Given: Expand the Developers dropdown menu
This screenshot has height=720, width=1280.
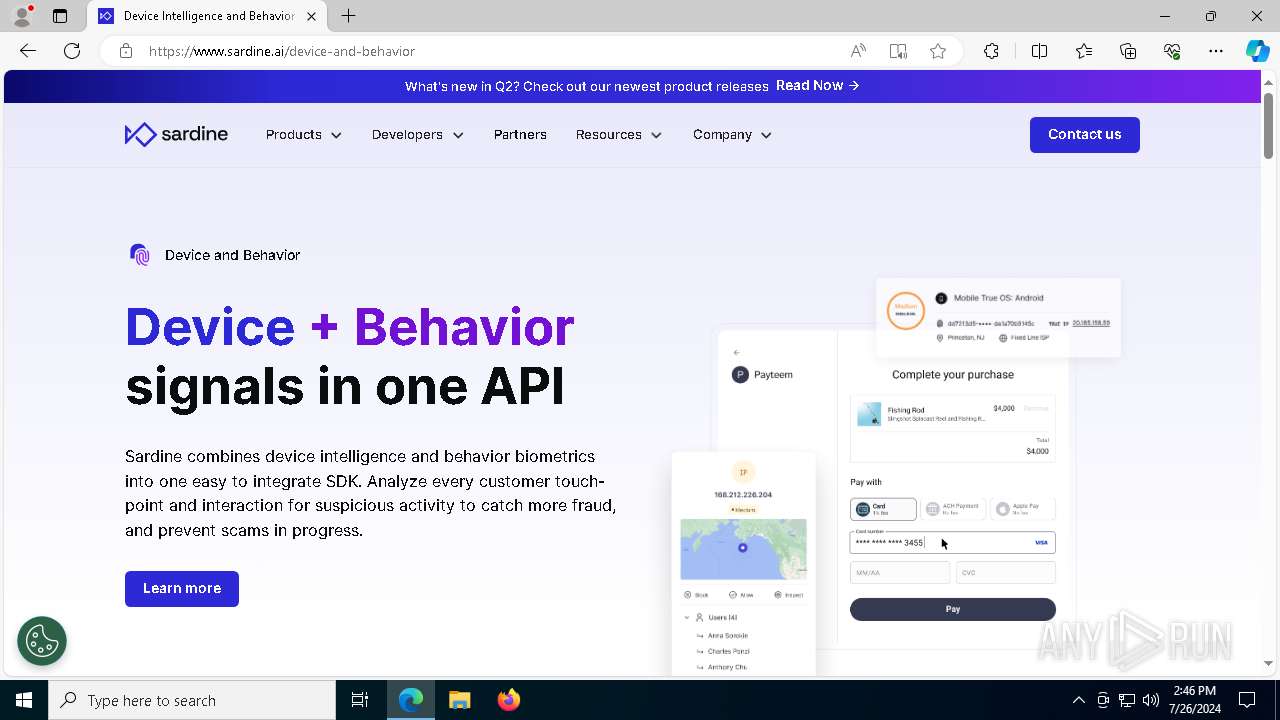Looking at the screenshot, I should tap(418, 134).
